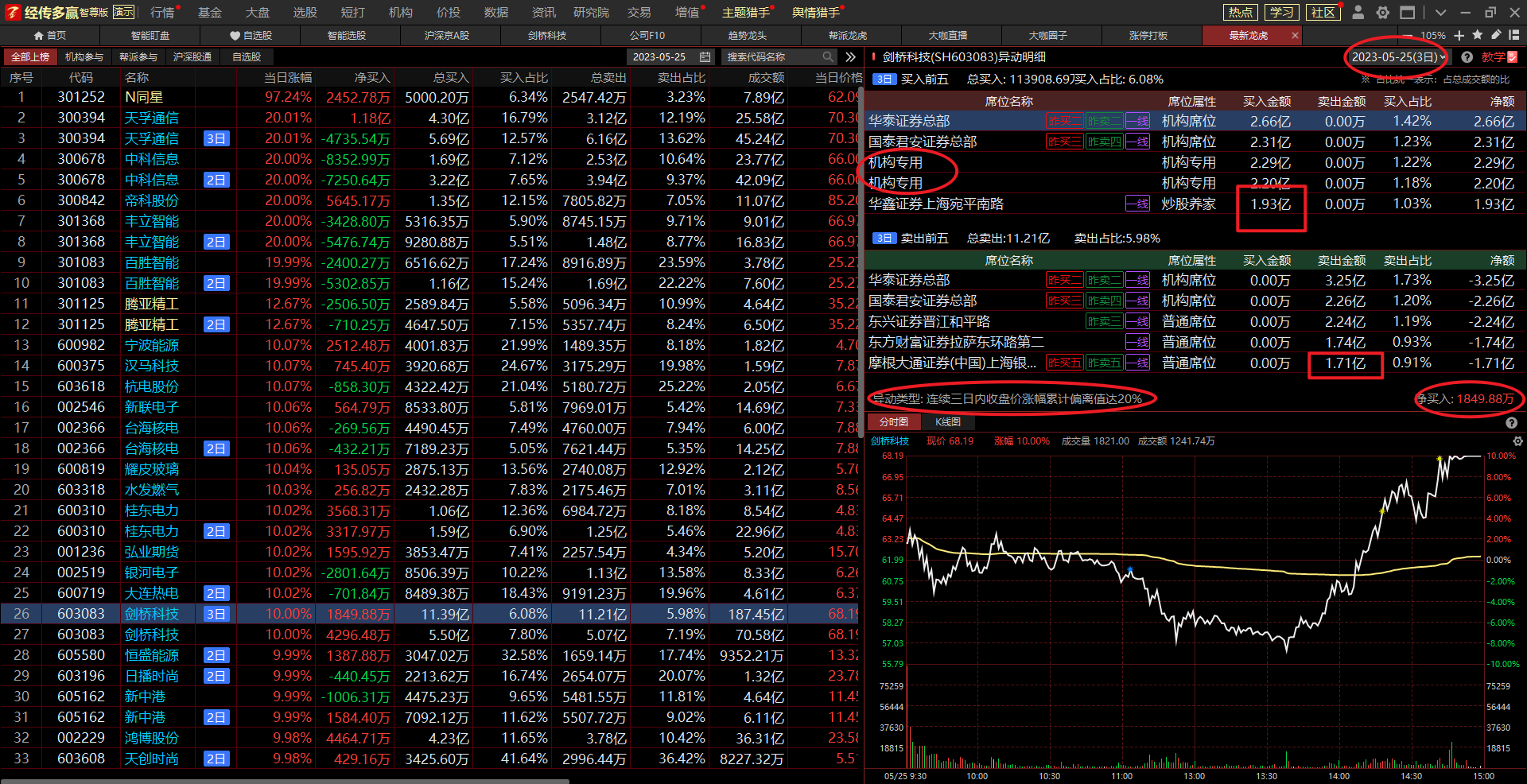Open chart settings gear icon
This screenshot has width=1527, height=784.
click(x=1517, y=441)
